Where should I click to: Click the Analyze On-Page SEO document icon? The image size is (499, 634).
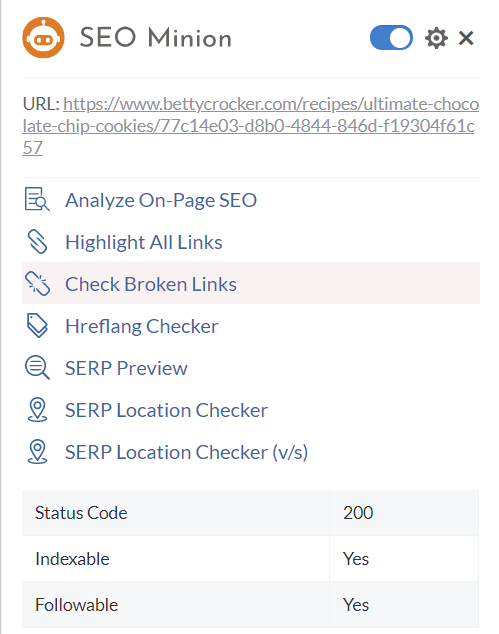pos(37,199)
